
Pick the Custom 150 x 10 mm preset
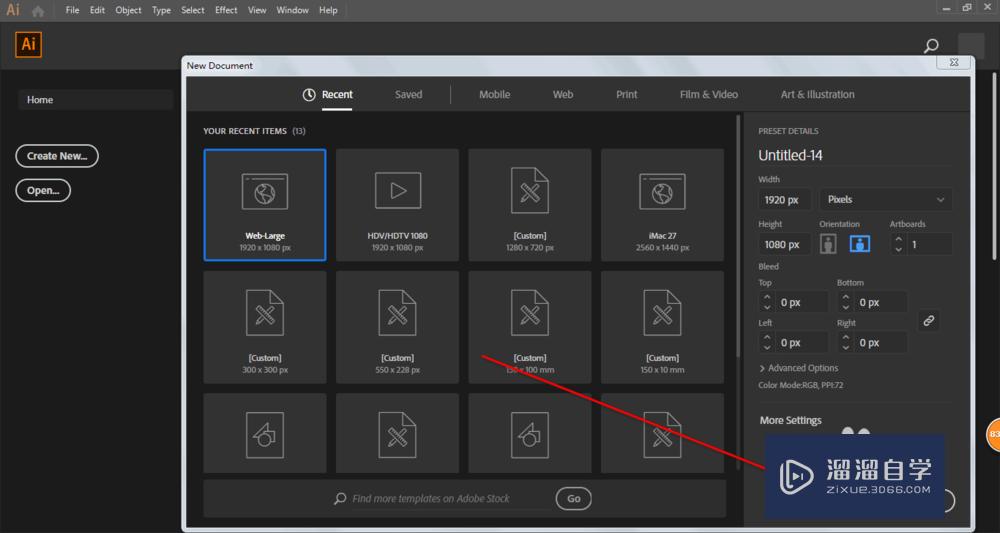coord(662,327)
